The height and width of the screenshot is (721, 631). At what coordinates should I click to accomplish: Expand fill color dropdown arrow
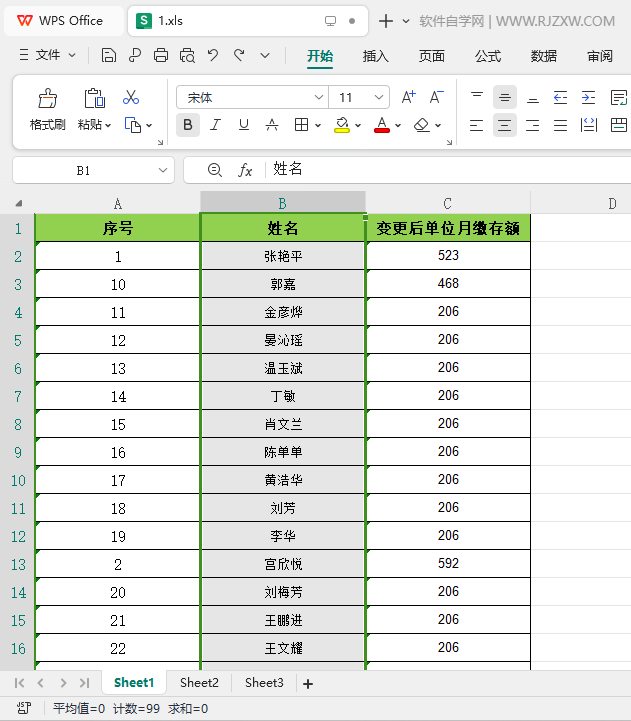[x=358, y=125]
